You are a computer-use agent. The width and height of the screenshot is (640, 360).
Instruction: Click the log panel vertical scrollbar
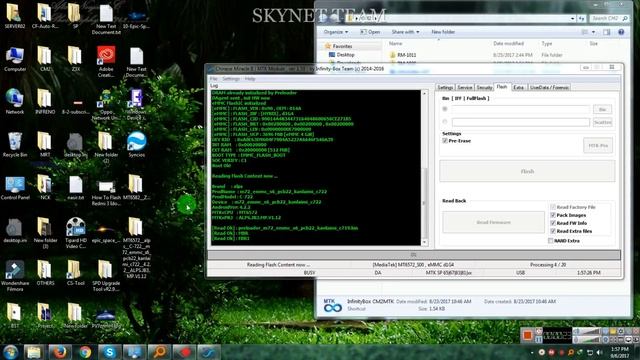(x=424, y=167)
